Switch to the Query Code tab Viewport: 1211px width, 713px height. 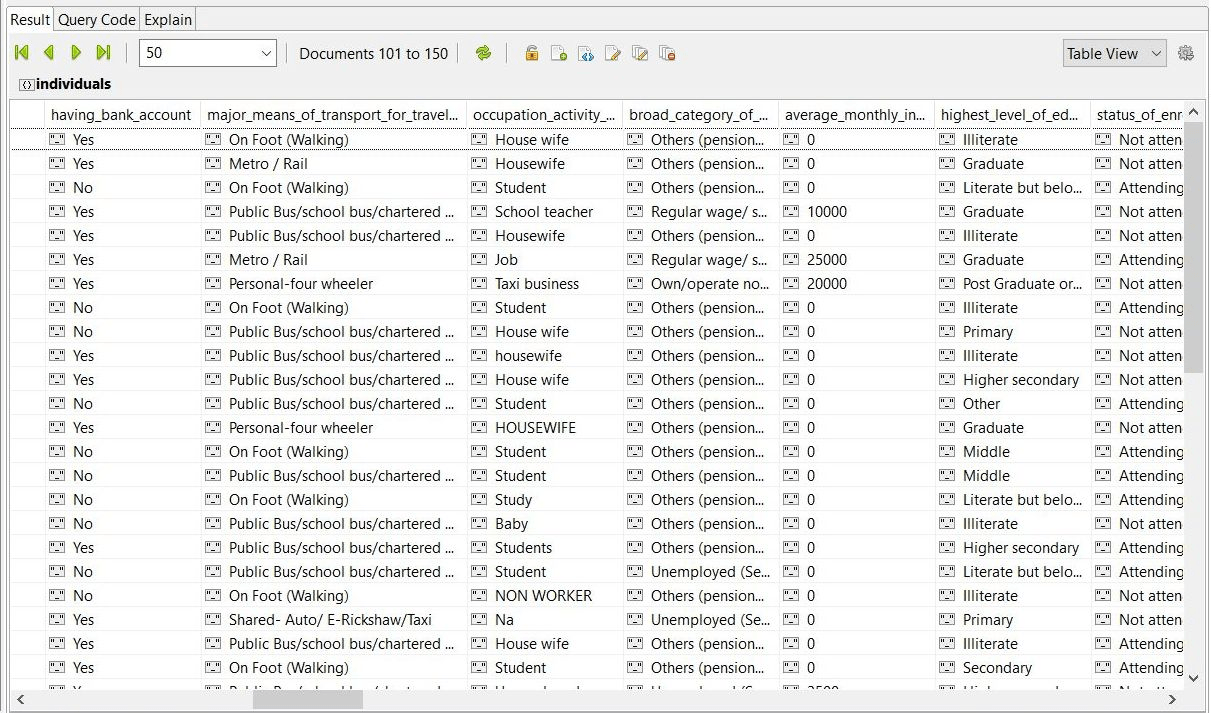tap(96, 20)
